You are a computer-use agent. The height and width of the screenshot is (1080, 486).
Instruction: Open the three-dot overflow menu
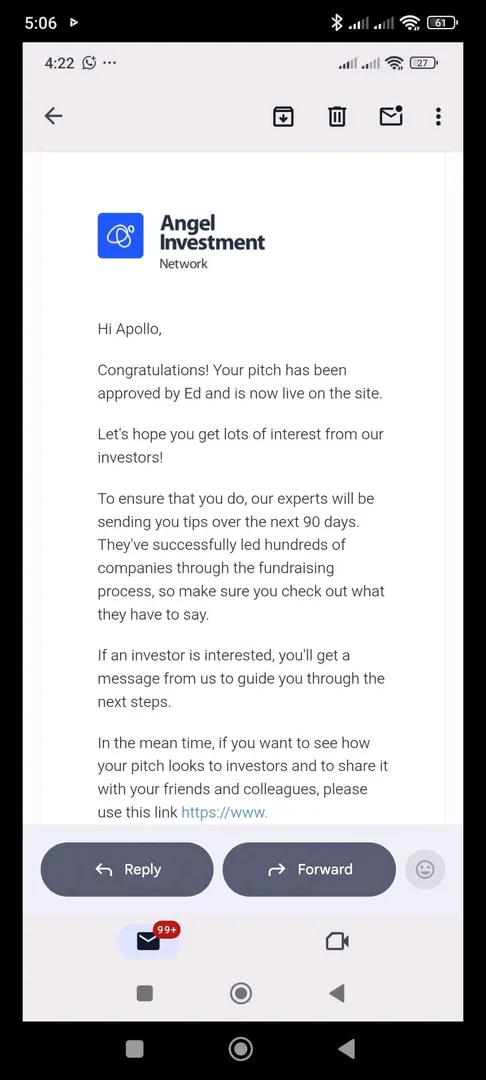pyautogui.click(x=438, y=116)
